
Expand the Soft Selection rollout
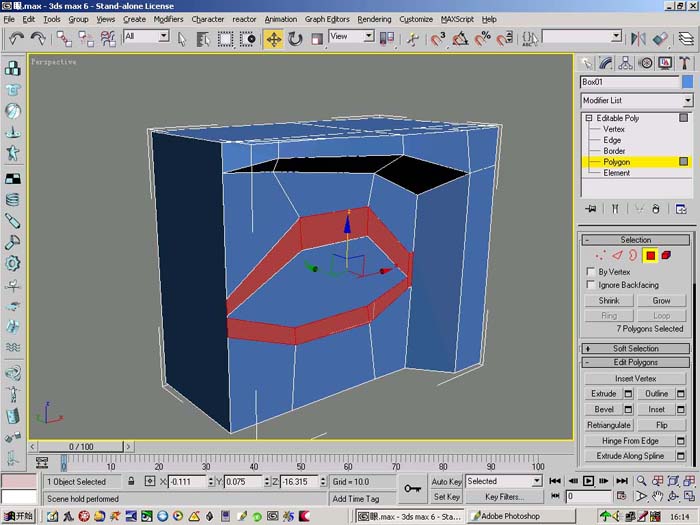(635, 349)
